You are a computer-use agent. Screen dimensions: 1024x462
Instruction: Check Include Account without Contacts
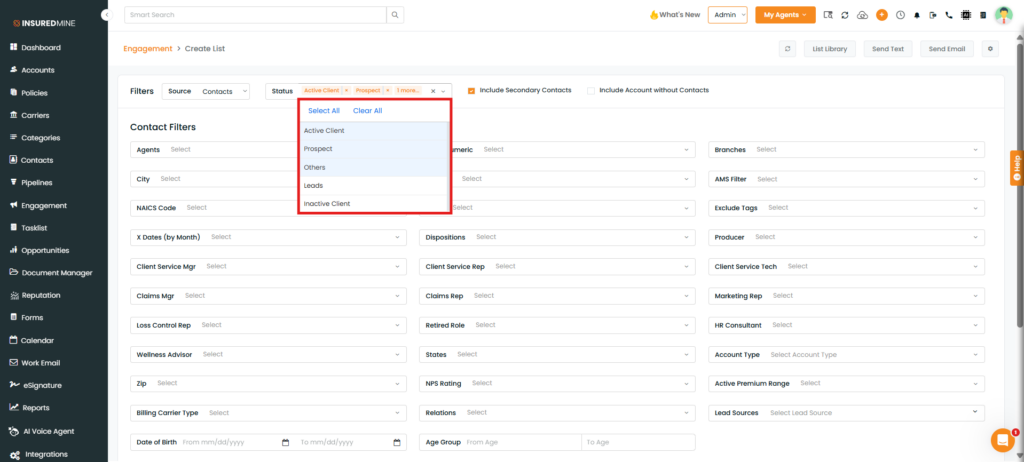[x=591, y=90]
